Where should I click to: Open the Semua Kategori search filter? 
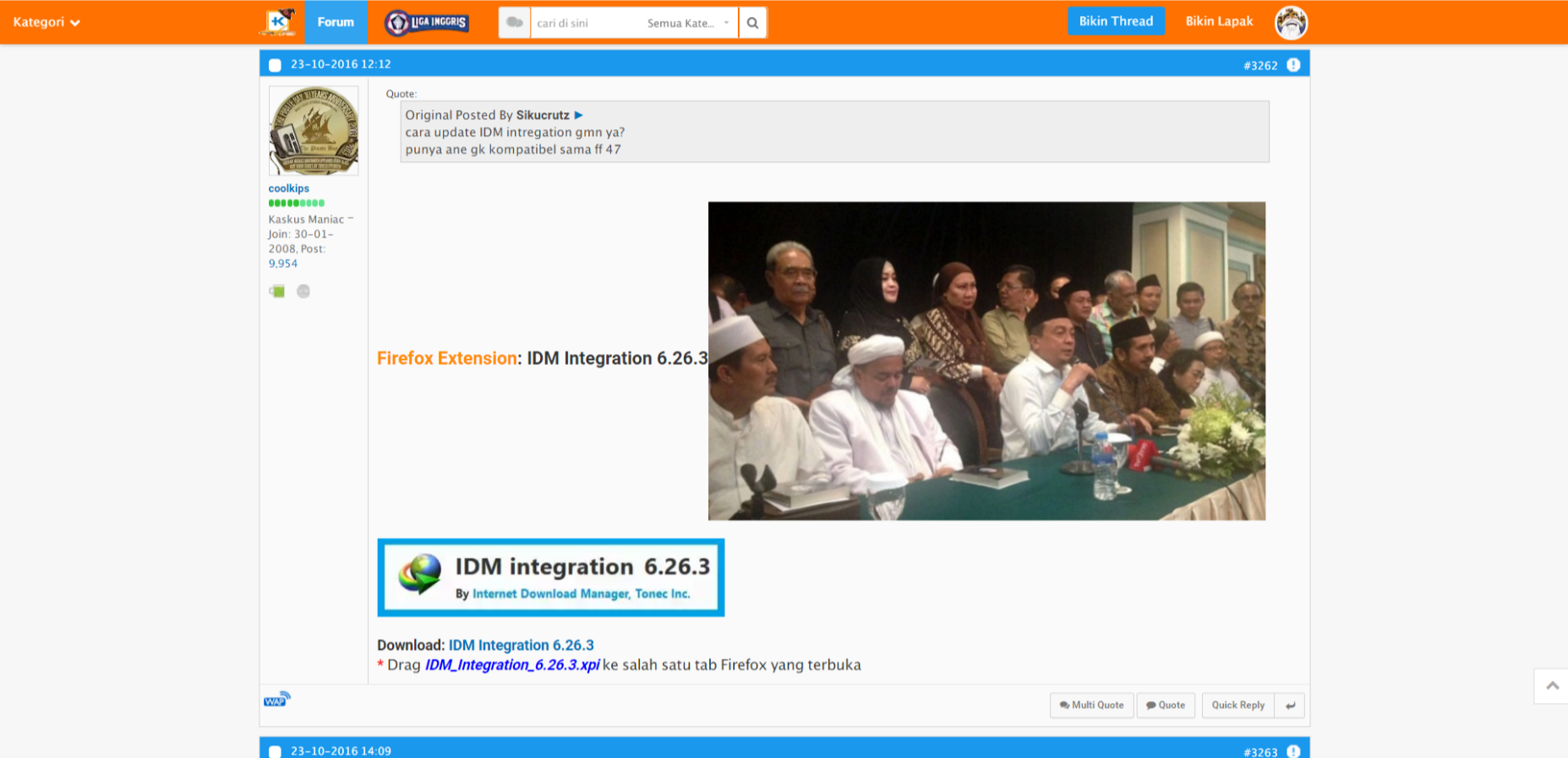point(688,23)
